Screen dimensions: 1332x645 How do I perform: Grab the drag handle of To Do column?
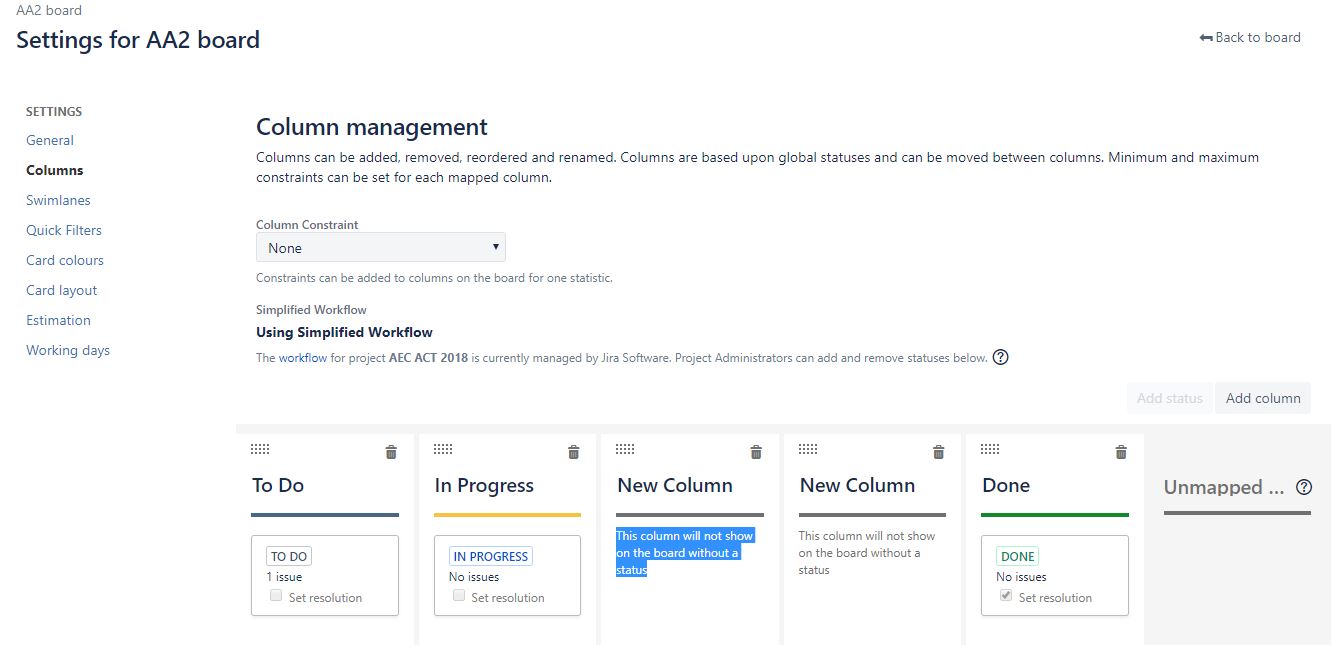click(x=260, y=449)
